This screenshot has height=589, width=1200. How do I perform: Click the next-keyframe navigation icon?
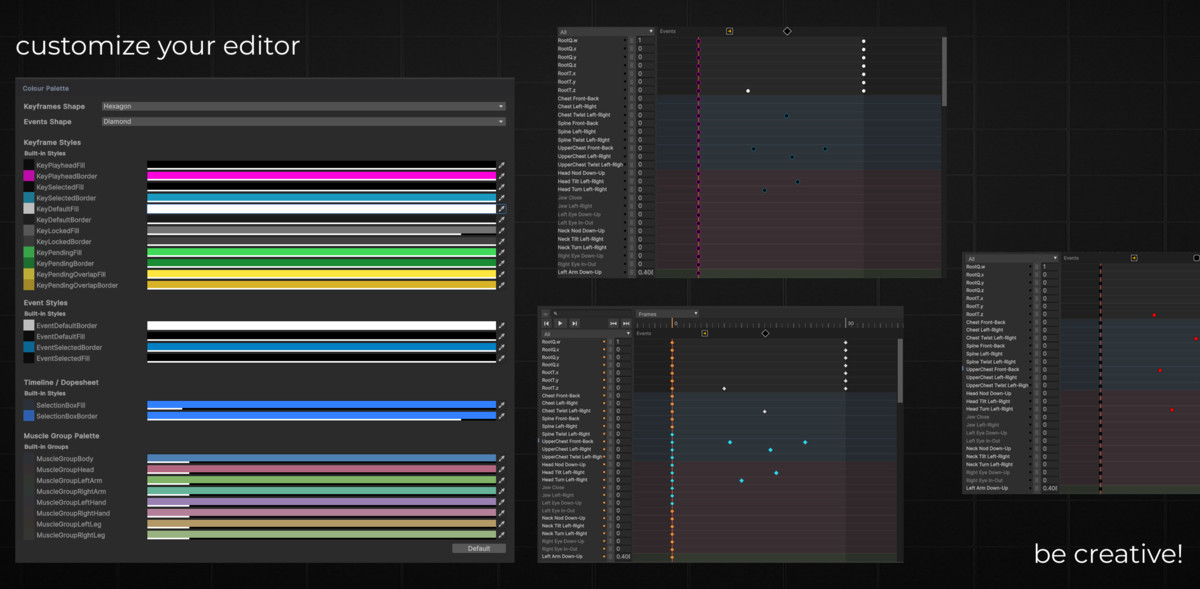pos(626,323)
